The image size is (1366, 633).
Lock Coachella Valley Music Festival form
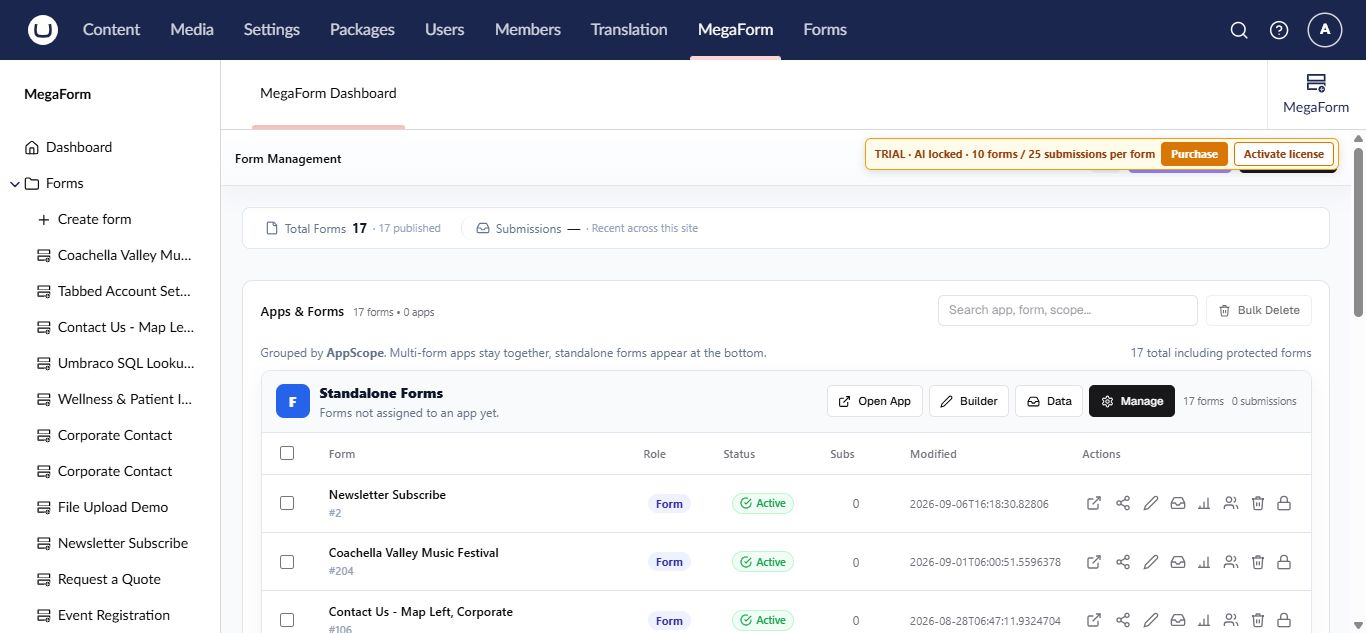[x=1284, y=562]
